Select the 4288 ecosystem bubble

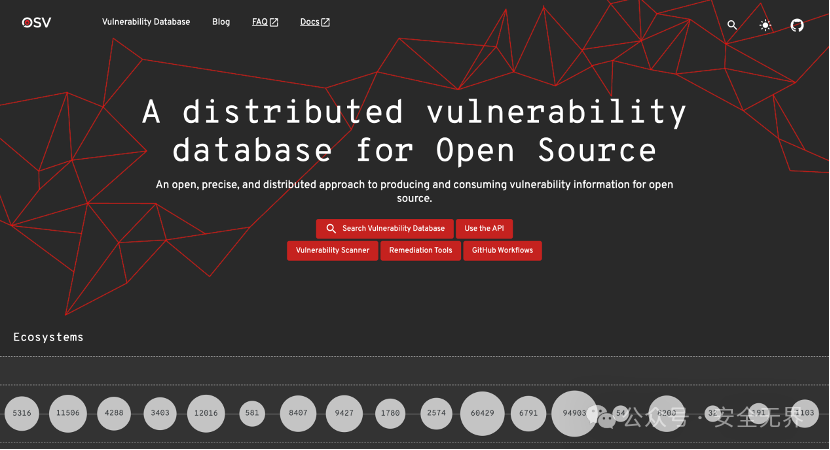point(114,413)
